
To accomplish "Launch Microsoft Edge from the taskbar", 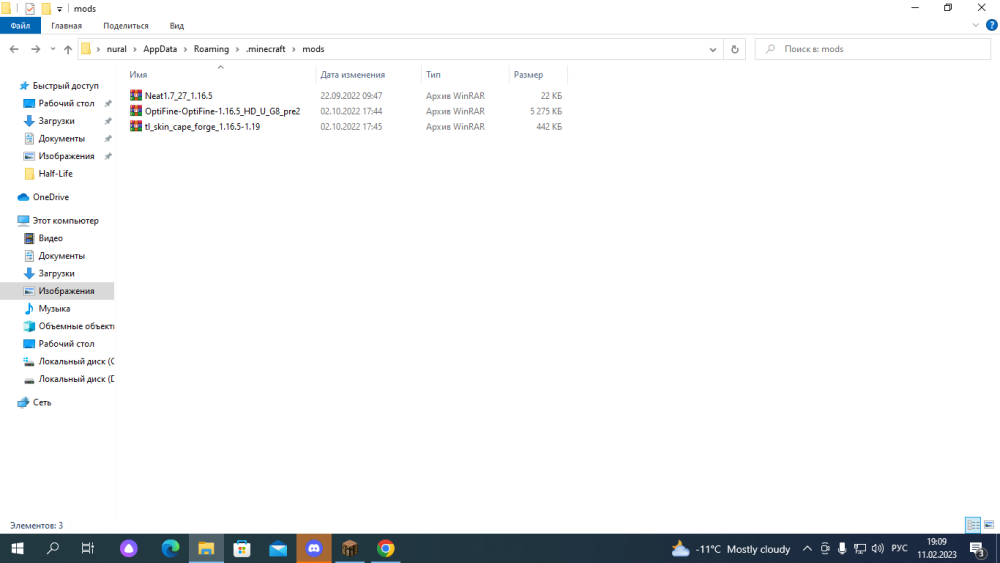I will pos(170,548).
